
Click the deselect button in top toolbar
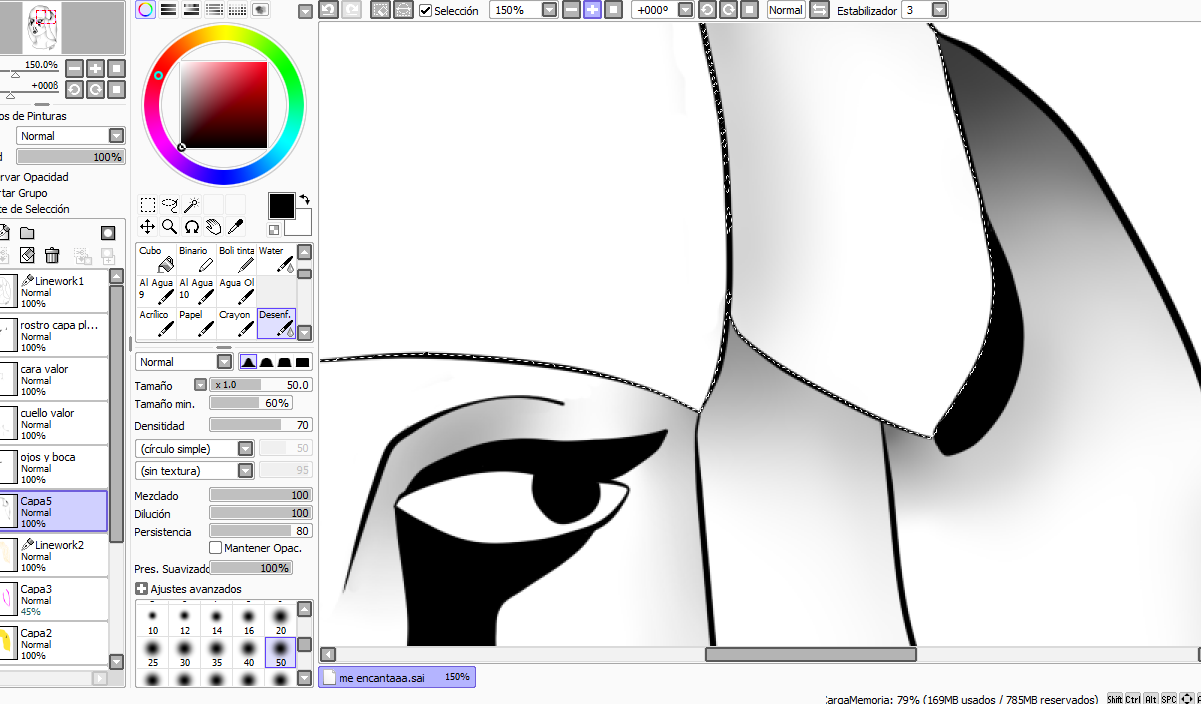(380, 10)
